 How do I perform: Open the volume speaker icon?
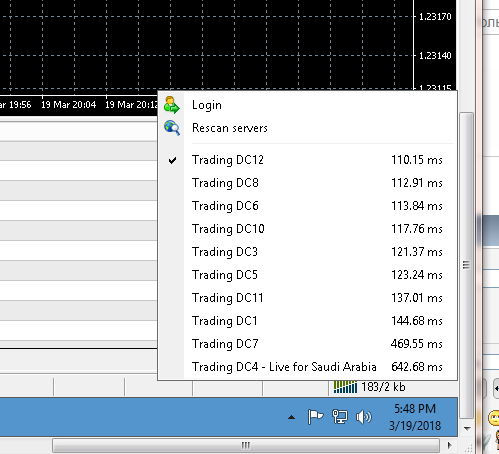coord(363,417)
